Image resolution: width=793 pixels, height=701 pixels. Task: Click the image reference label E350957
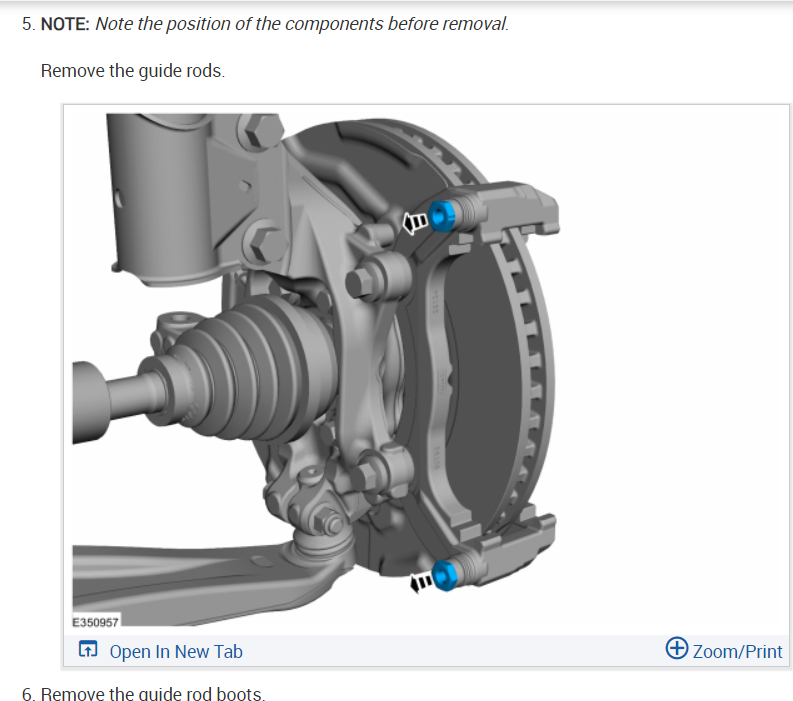(96, 622)
